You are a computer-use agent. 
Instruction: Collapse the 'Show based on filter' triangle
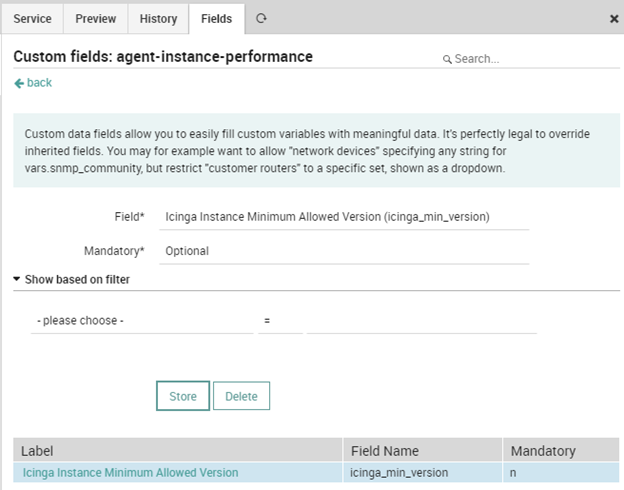point(17,279)
